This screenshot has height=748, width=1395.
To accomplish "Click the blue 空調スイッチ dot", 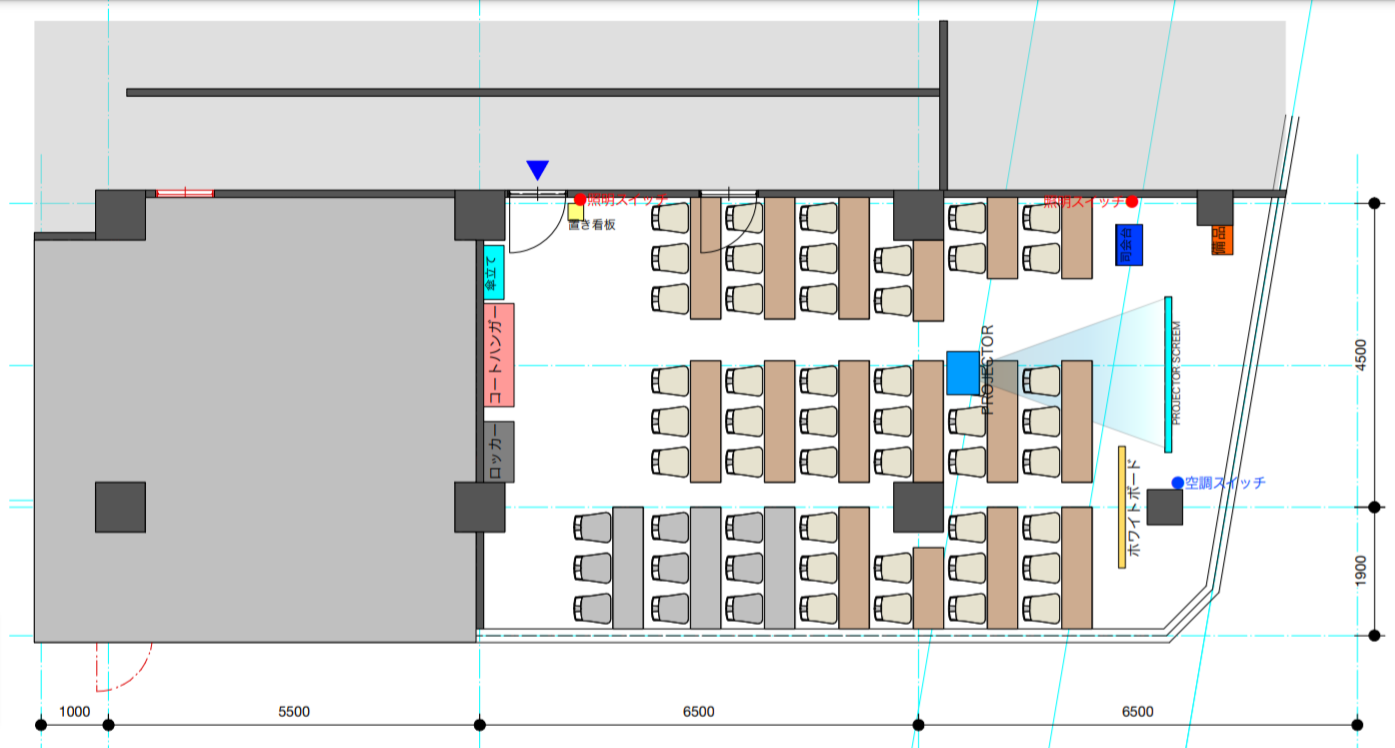I will click(x=1177, y=482).
